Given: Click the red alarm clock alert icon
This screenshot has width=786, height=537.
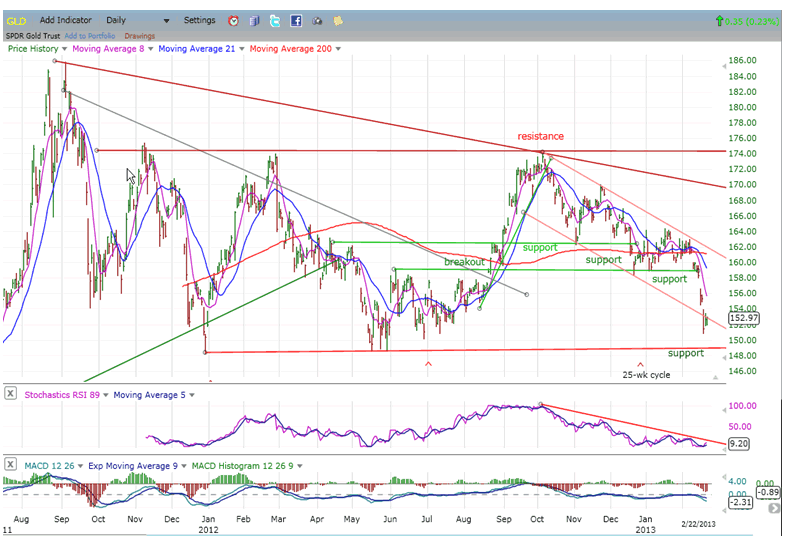Looking at the screenshot, I should tap(233, 21).
